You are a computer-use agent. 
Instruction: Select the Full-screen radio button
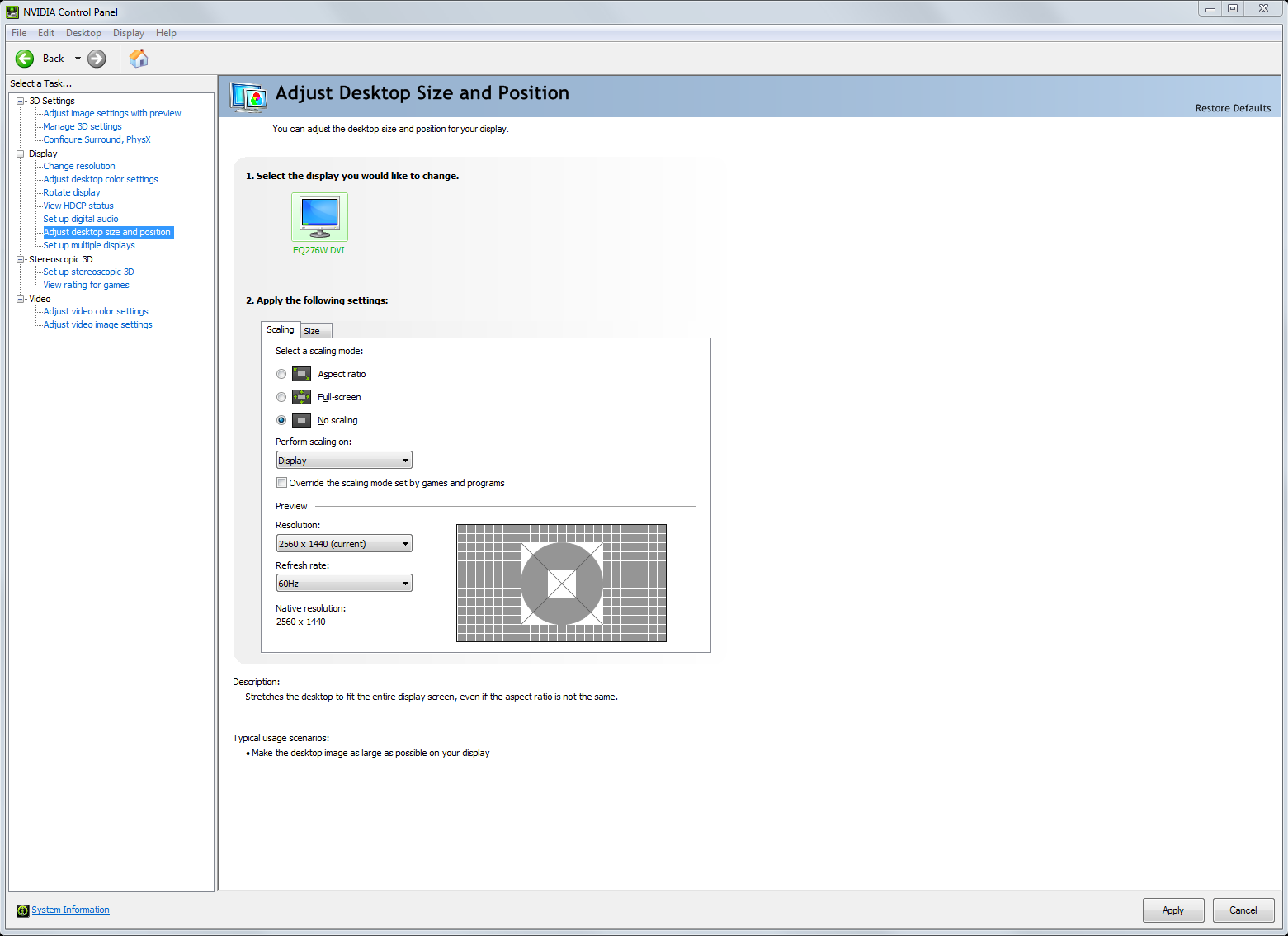(281, 397)
